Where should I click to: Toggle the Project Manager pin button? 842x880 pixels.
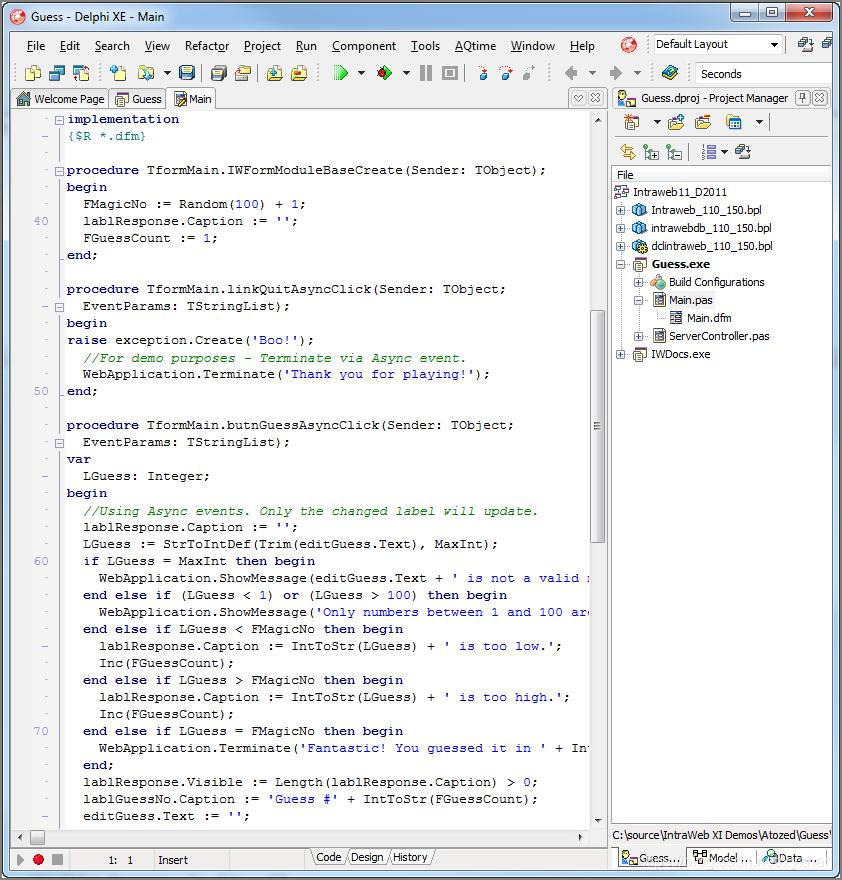(803, 98)
